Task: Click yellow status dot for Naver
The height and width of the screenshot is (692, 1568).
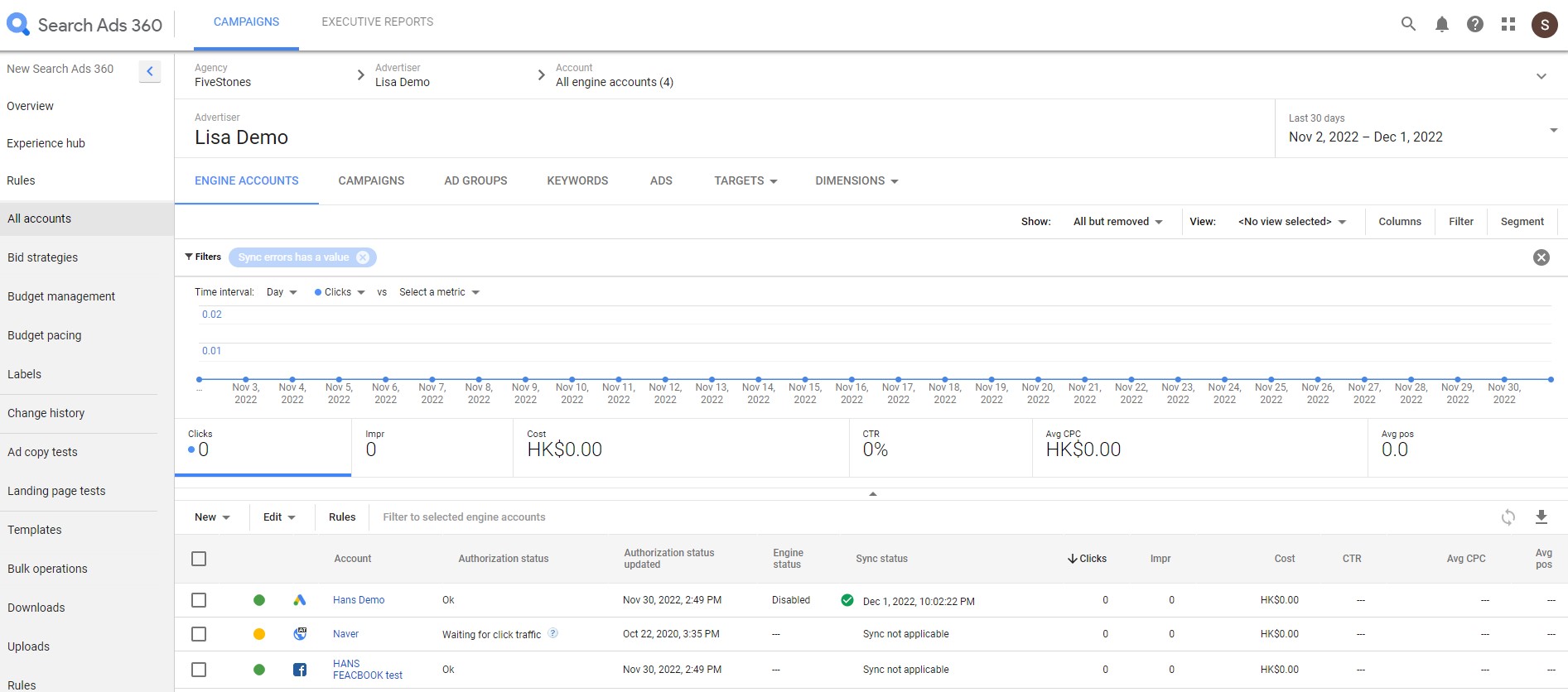Action: coord(259,634)
